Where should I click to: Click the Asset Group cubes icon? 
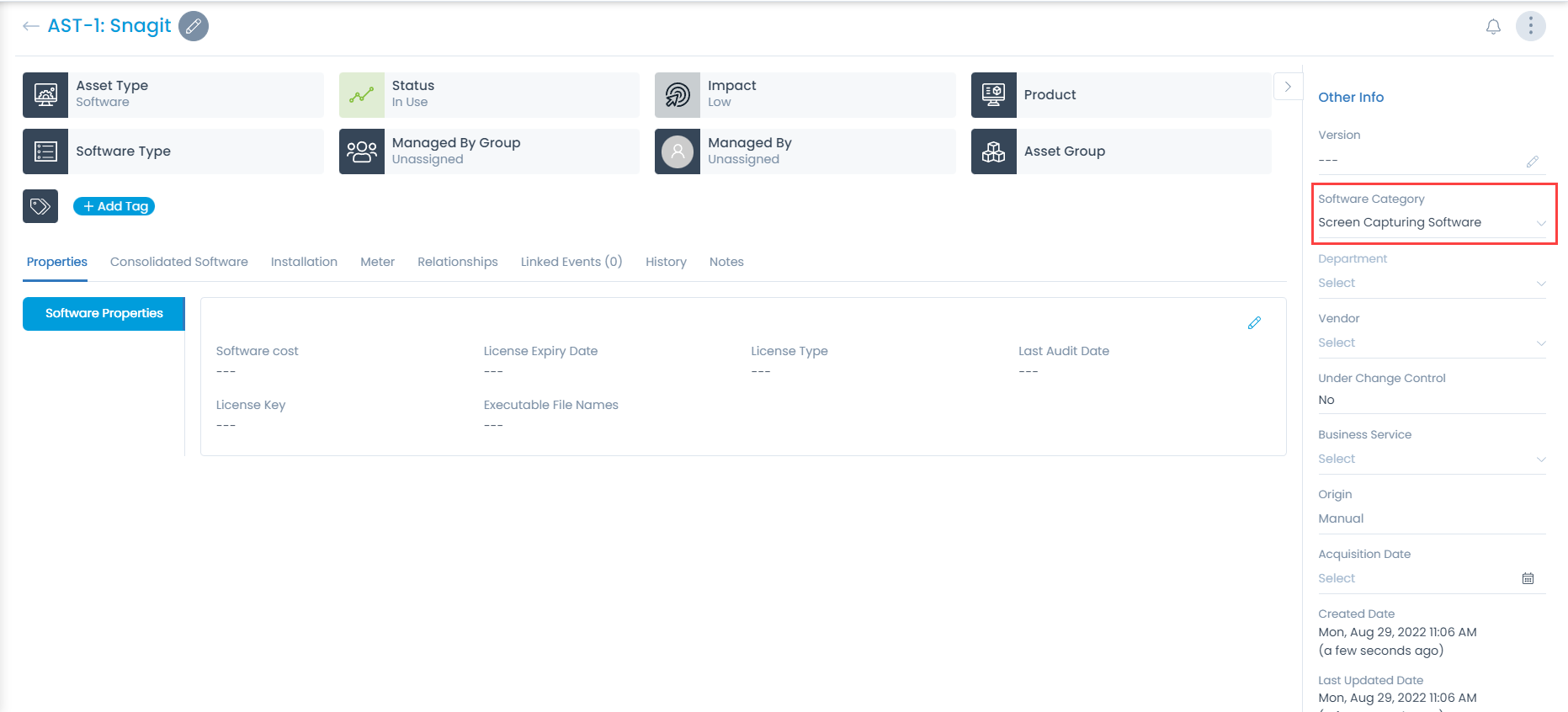[994, 151]
